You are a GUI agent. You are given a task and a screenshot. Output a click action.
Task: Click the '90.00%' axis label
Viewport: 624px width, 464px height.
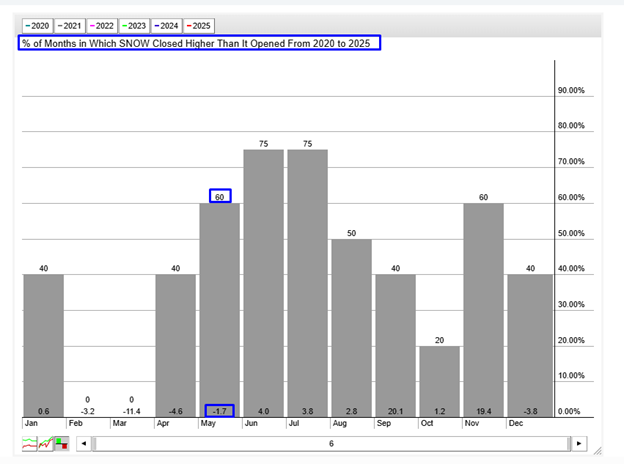(571, 90)
